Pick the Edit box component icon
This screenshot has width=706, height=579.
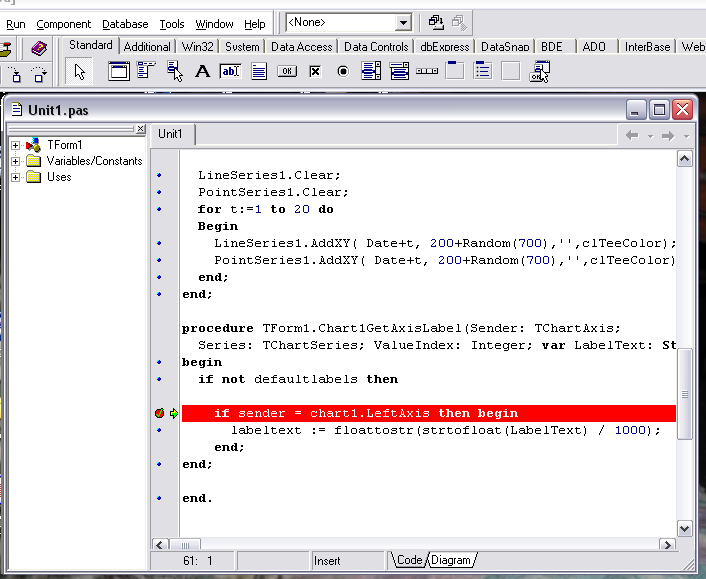[230, 71]
